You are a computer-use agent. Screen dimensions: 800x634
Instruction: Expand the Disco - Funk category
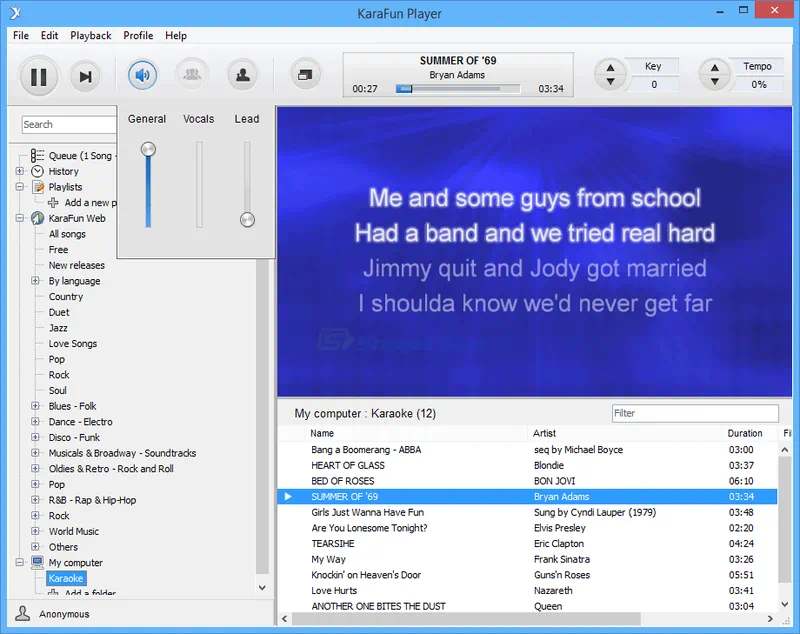point(35,437)
